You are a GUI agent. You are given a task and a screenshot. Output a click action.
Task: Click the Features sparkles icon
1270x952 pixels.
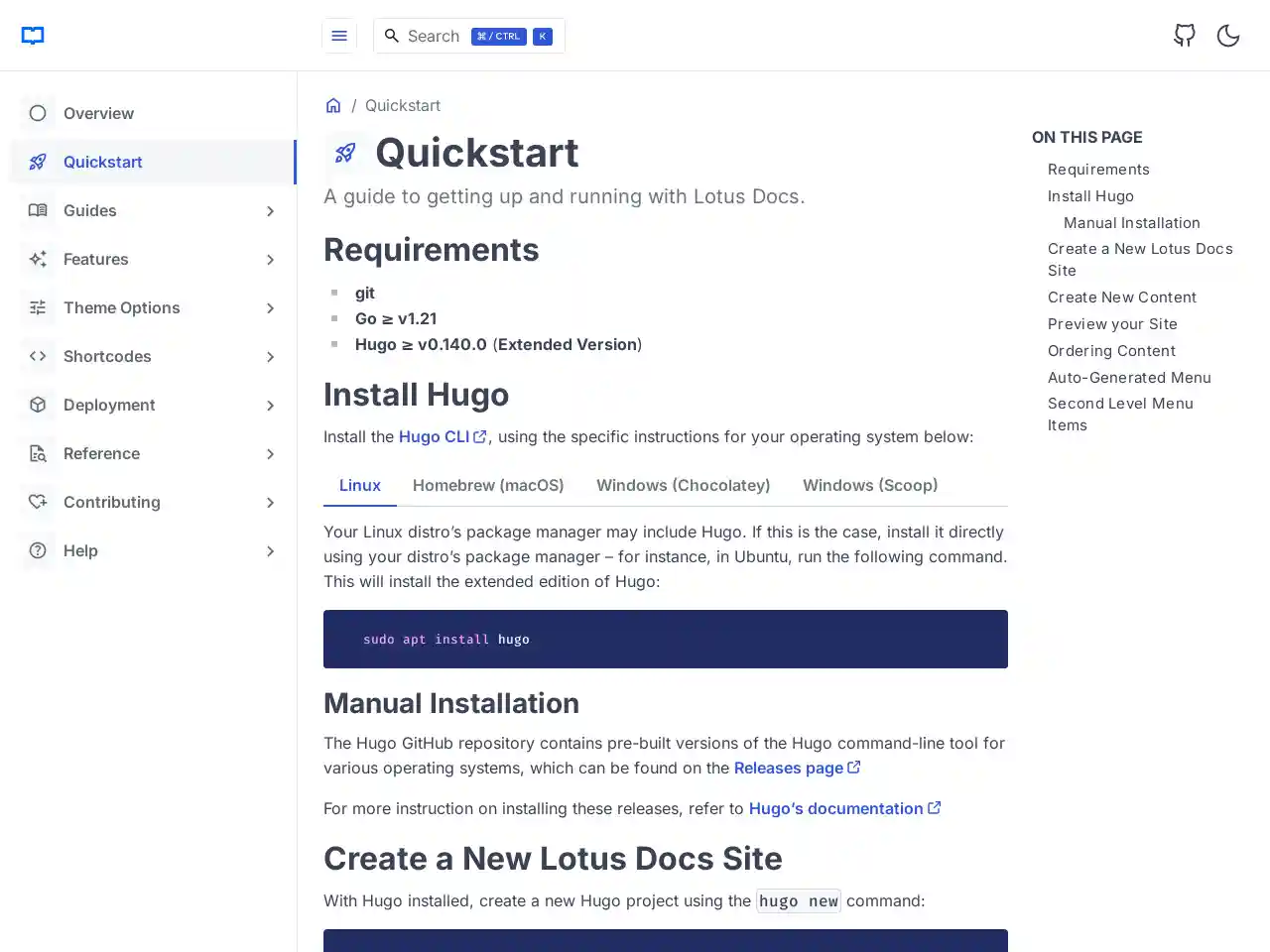pos(38,259)
